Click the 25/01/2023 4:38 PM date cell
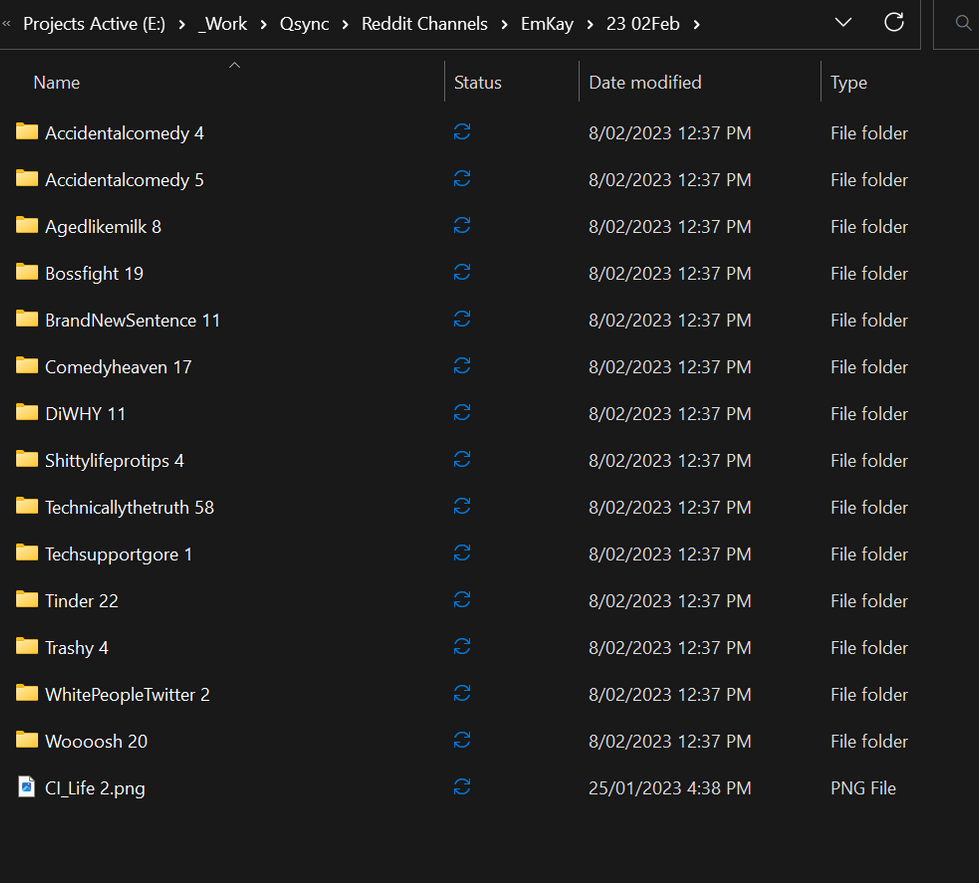Image resolution: width=979 pixels, height=883 pixels. pos(669,789)
